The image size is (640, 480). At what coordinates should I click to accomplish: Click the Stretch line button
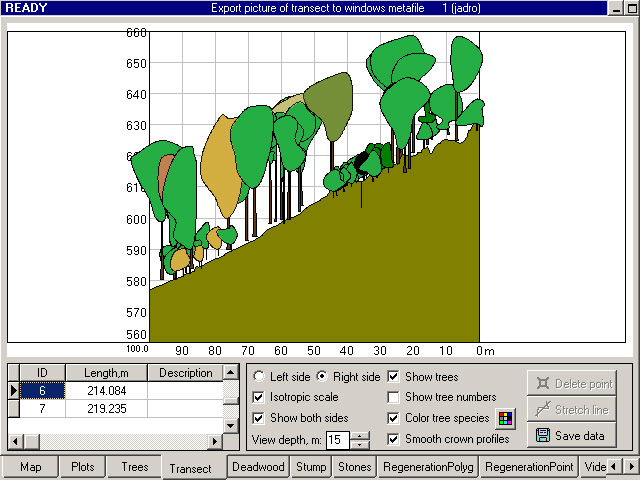click(x=571, y=410)
